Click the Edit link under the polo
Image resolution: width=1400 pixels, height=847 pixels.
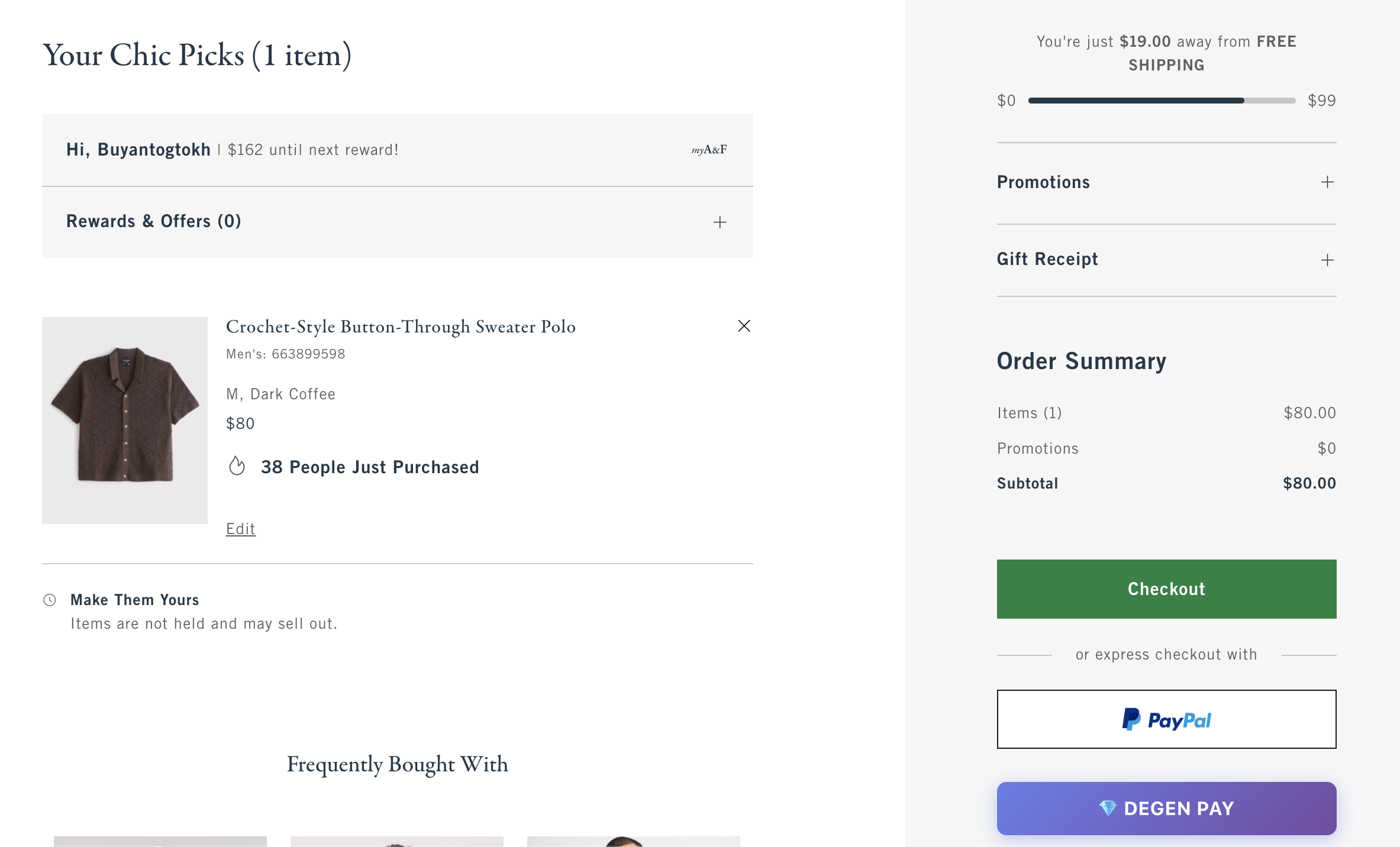(240, 528)
